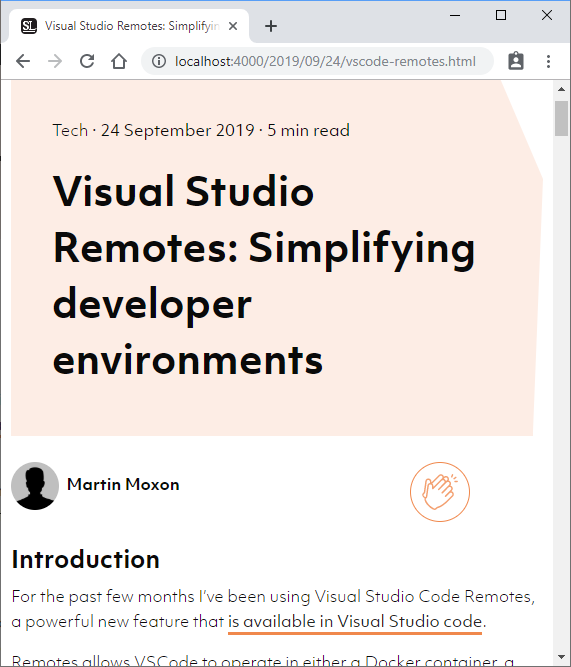Close the Visual Studio Remotes tab
The height and width of the screenshot is (667, 571).
233,26
